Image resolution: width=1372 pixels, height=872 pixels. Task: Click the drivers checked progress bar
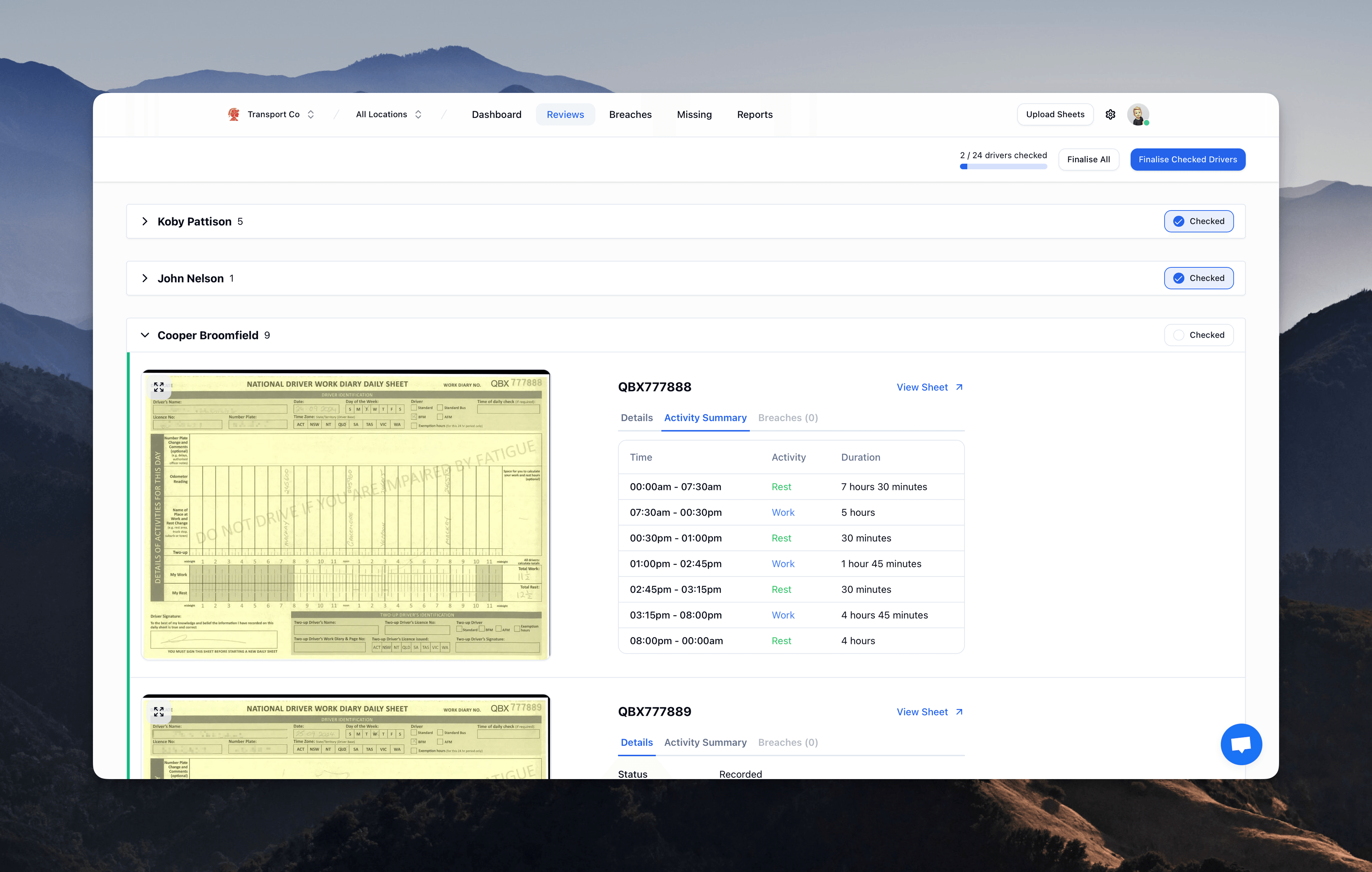pyautogui.click(x=1003, y=167)
